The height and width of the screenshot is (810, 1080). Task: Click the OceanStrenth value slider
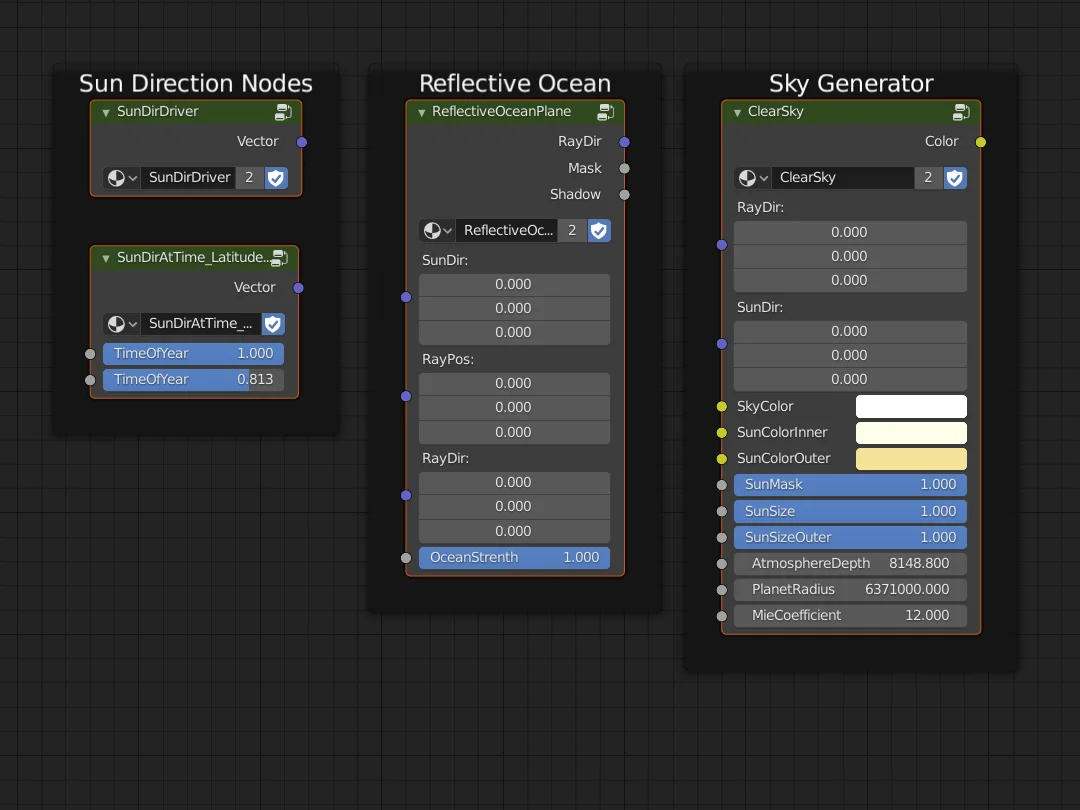514,557
